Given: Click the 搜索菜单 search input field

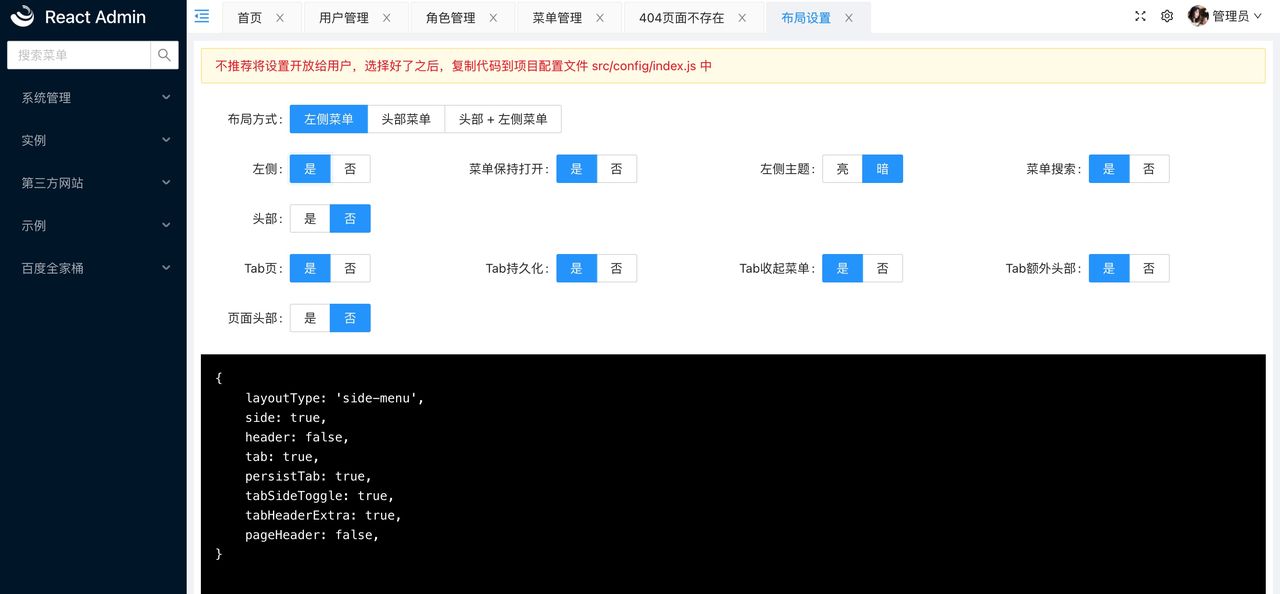Looking at the screenshot, I should [80, 55].
